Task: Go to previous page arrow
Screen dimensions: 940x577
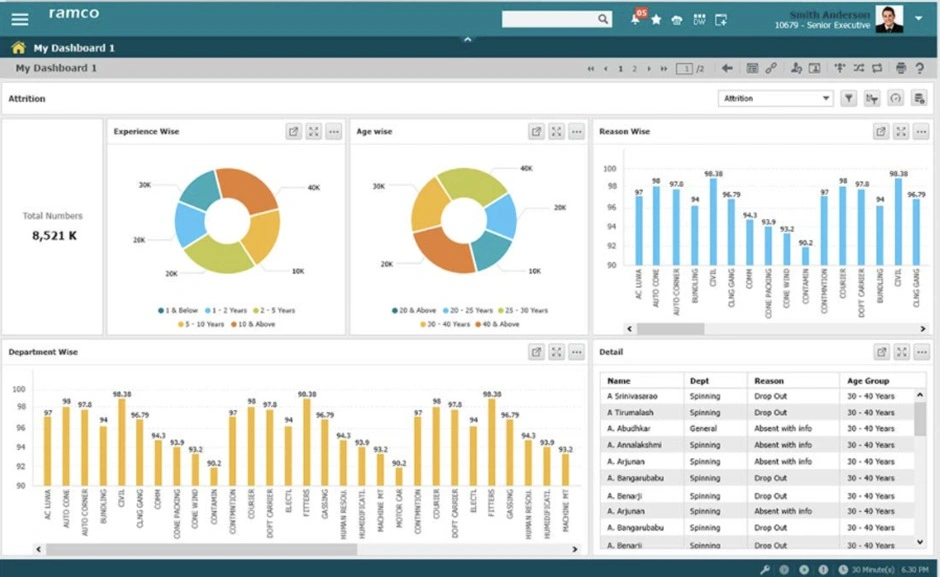Action: pyautogui.click(x=605, y=68)
